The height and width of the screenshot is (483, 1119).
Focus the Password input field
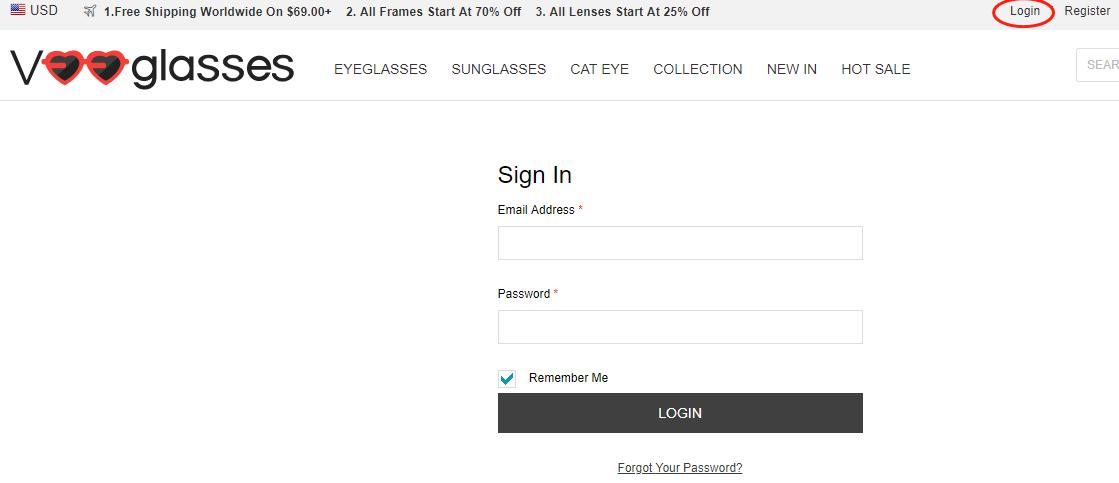[680, 327]
